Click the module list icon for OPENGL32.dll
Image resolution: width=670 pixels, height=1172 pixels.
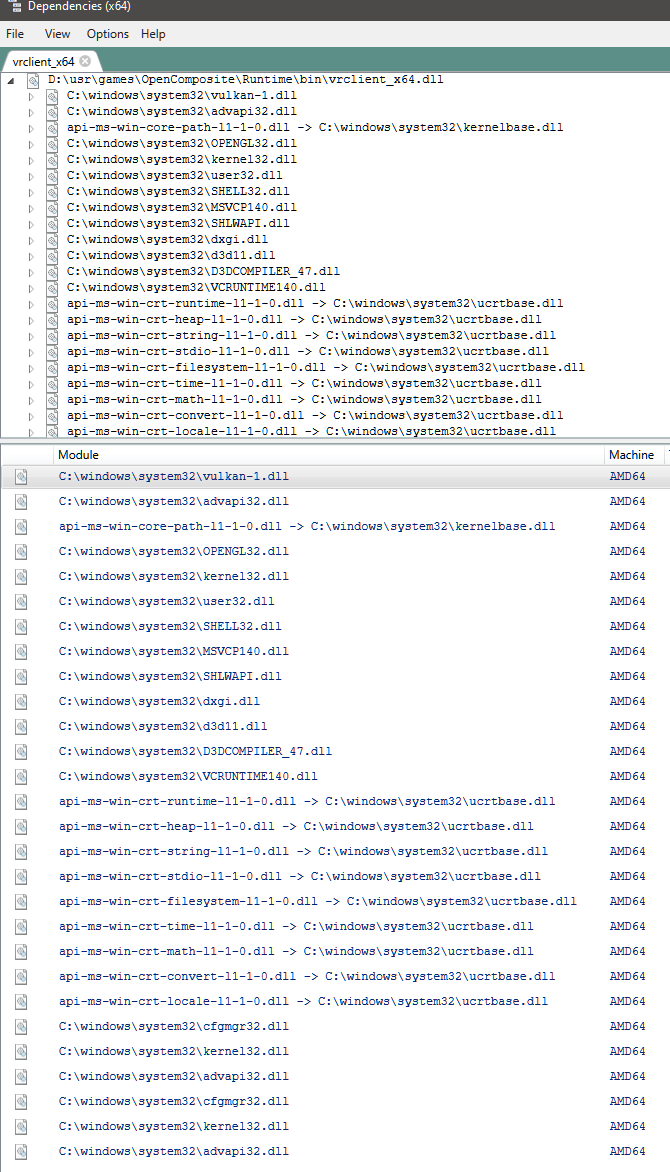[x=21, y=552]
